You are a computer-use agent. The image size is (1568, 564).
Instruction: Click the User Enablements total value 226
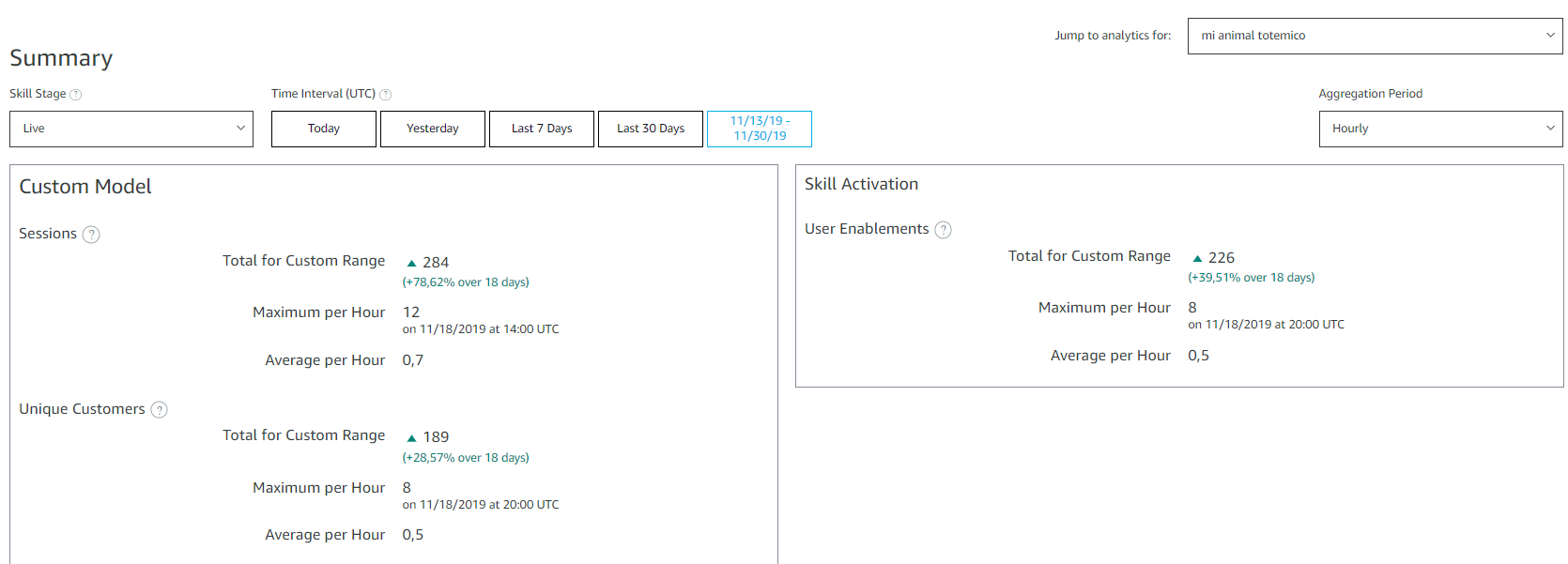tap(1222, 258)
